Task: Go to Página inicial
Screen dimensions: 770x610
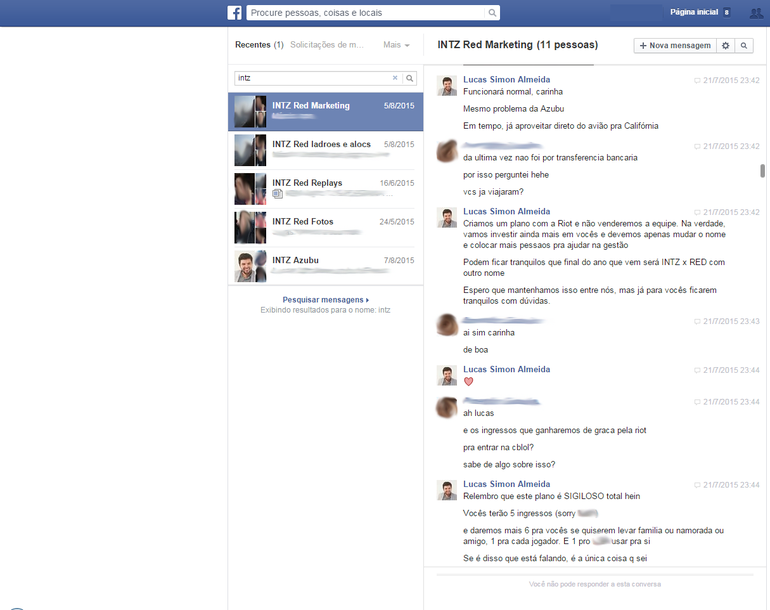Action: pos(694,12)
